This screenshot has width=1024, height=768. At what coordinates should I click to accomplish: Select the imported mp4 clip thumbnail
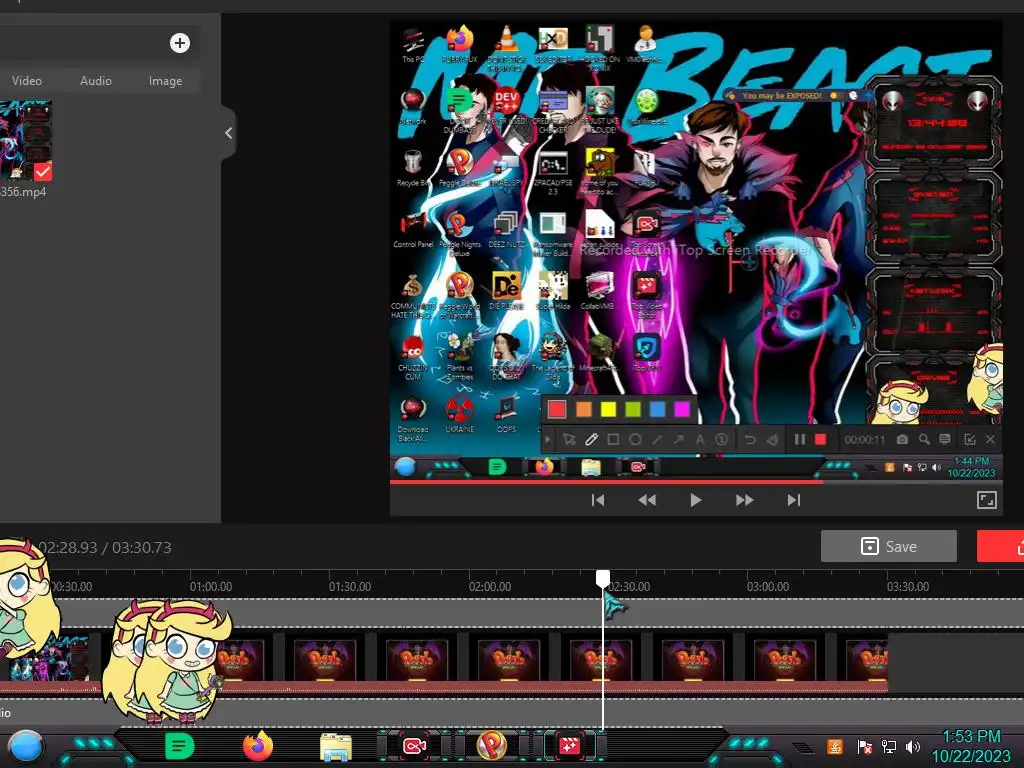click(25, 140)
